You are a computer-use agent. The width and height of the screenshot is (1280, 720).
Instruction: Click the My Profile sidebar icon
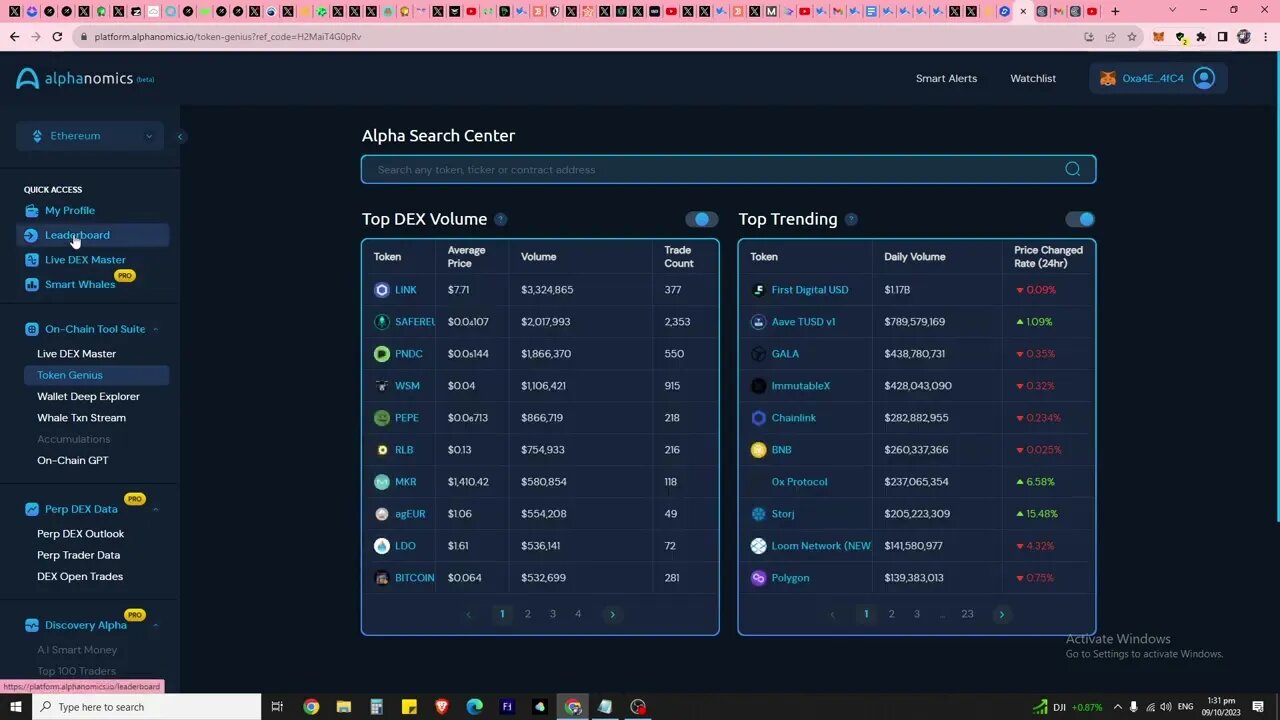click(x=32, y=211)
